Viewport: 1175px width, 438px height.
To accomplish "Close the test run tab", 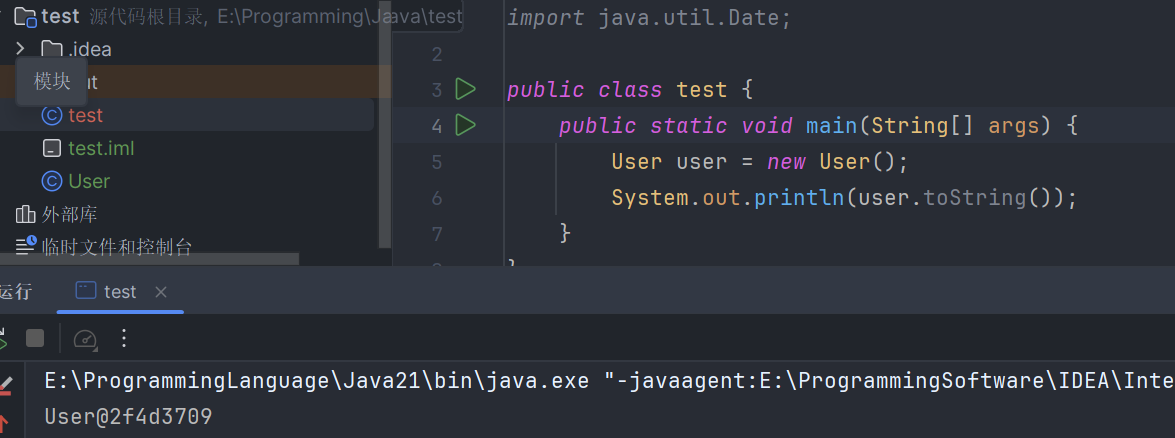I will (x=161, y=292).
